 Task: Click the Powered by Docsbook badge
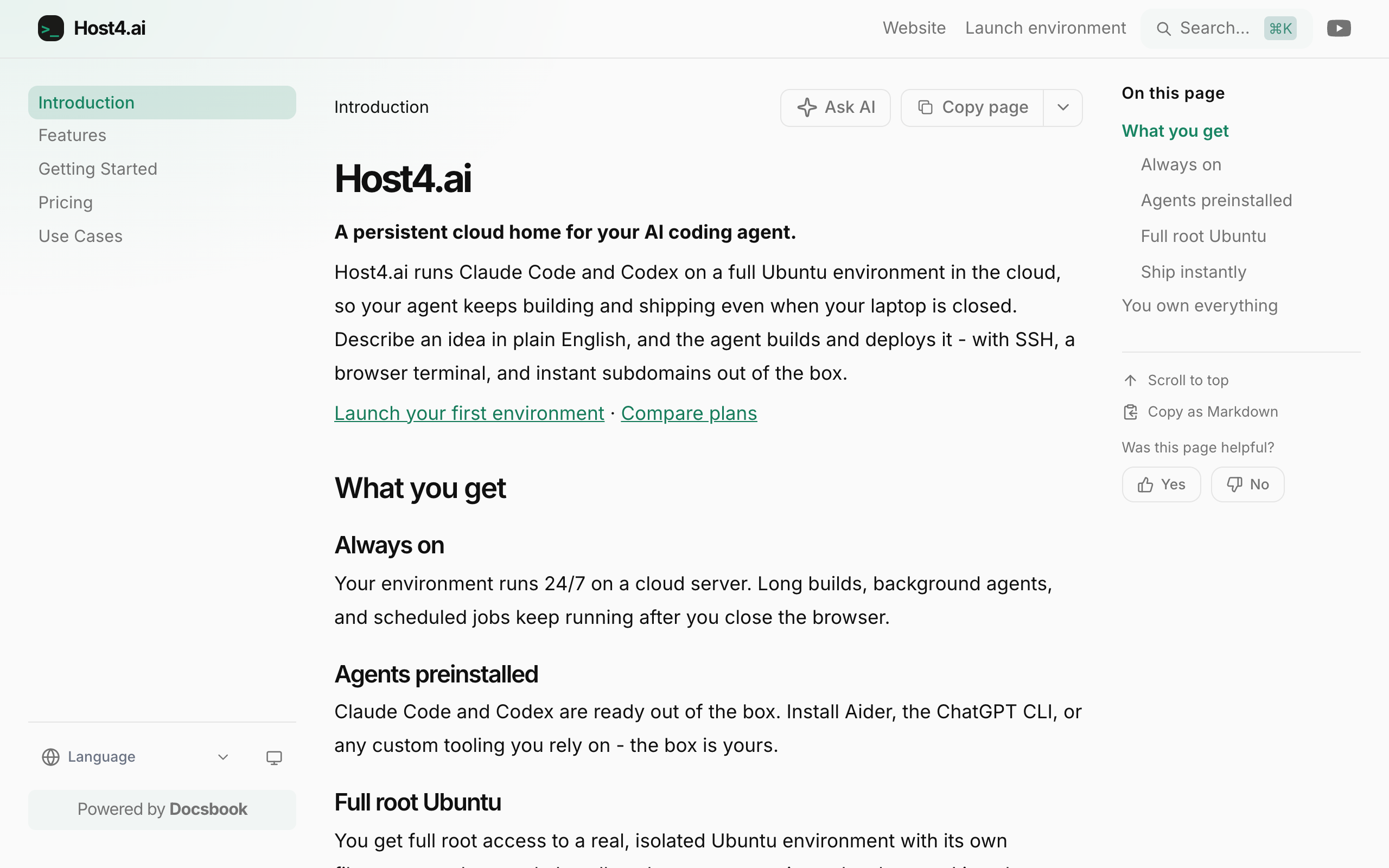(162, 810)
